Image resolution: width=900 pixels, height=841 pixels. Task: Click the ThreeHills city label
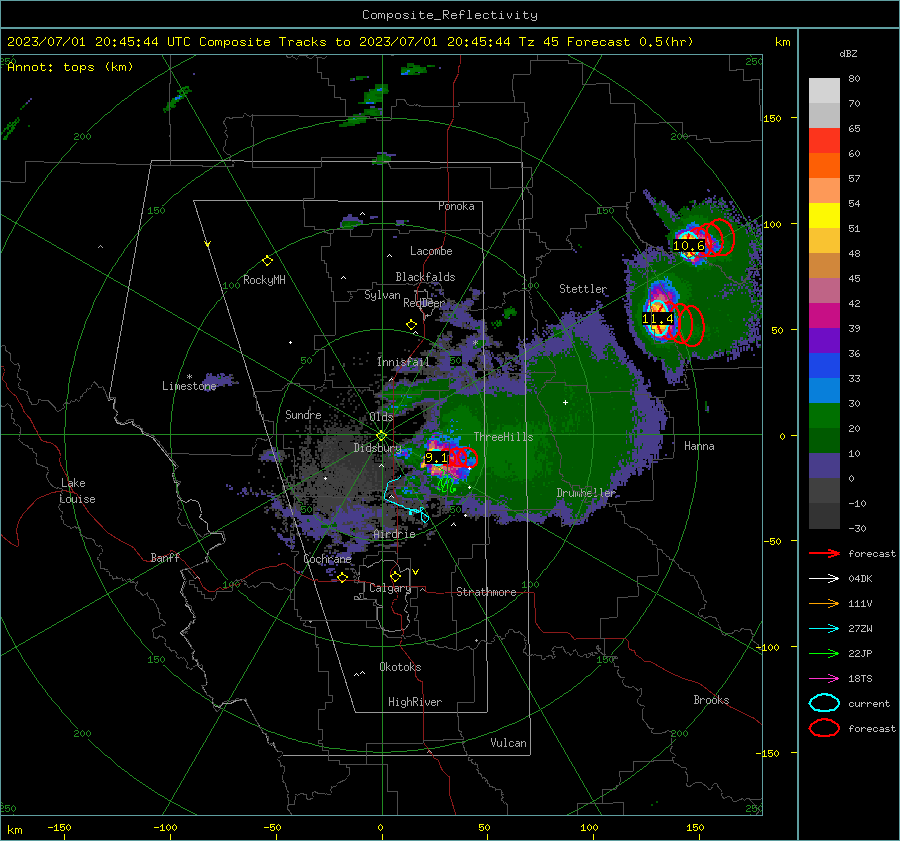pyautogui.click(x=503, y=437)
